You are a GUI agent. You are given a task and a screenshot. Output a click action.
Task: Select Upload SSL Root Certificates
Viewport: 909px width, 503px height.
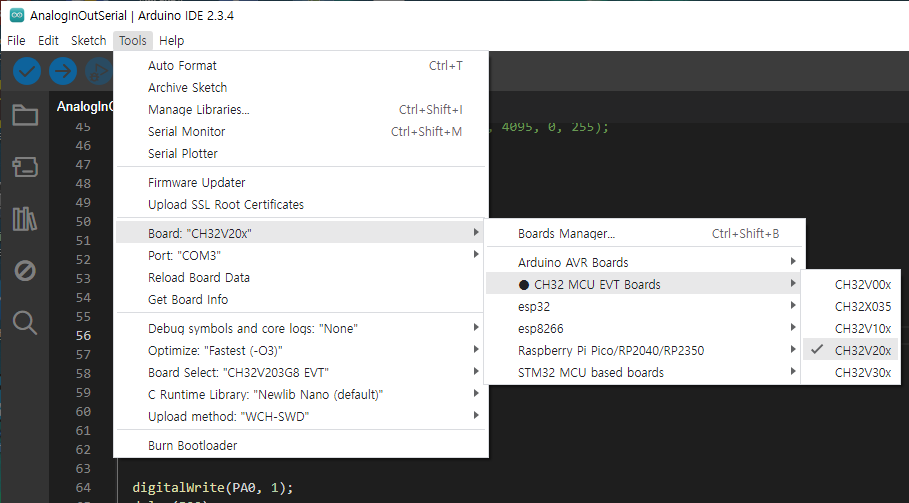pos(301,205)
